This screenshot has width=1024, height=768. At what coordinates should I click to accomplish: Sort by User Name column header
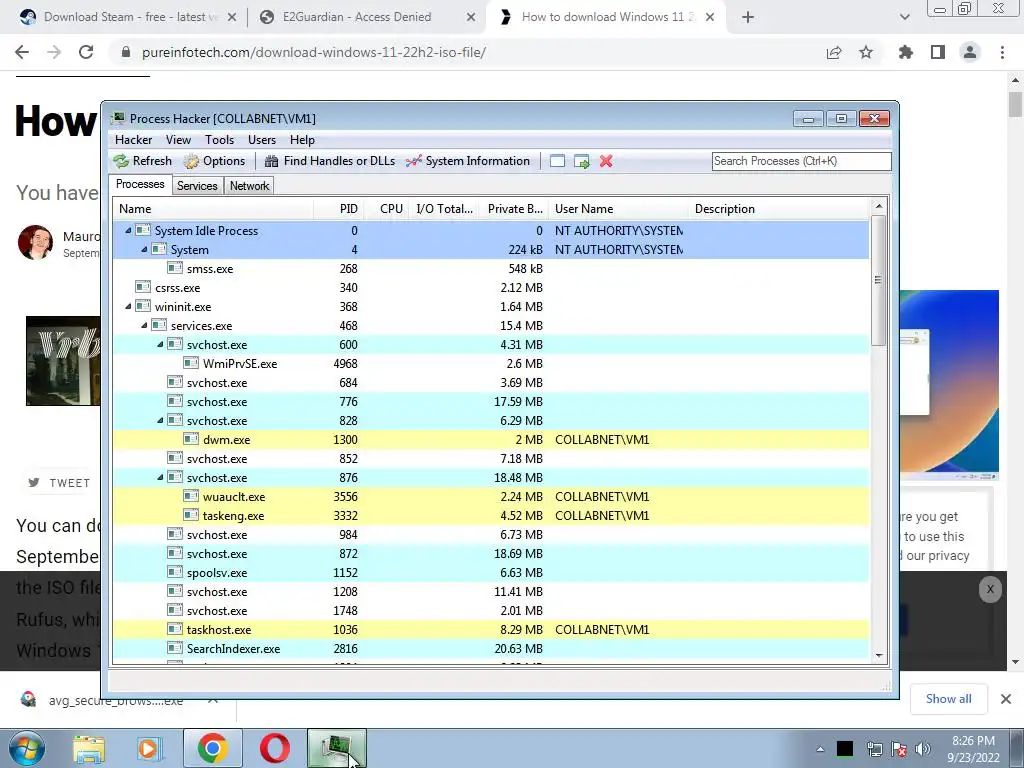coord(618,209)
